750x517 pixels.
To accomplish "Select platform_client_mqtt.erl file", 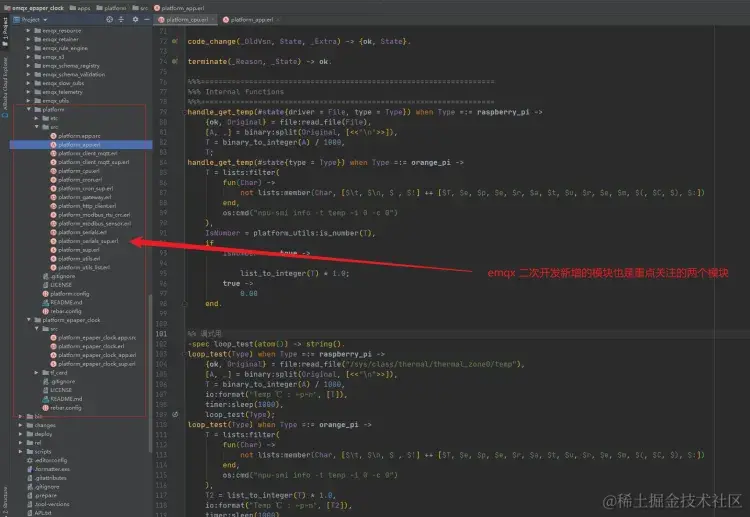I will (84, 154).
